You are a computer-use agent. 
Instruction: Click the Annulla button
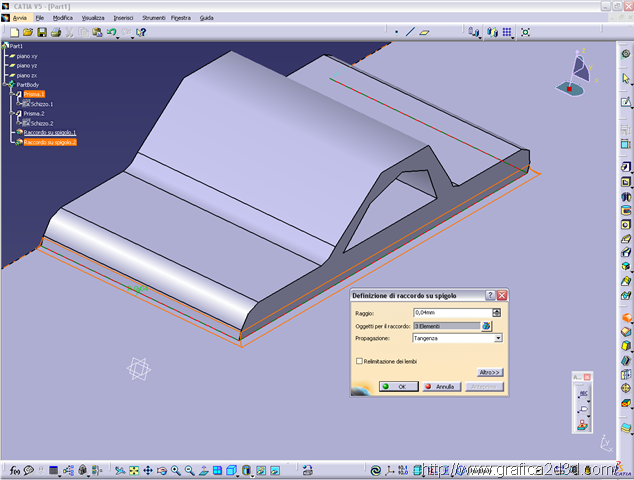pyautogui.click(x=440, y=386)
